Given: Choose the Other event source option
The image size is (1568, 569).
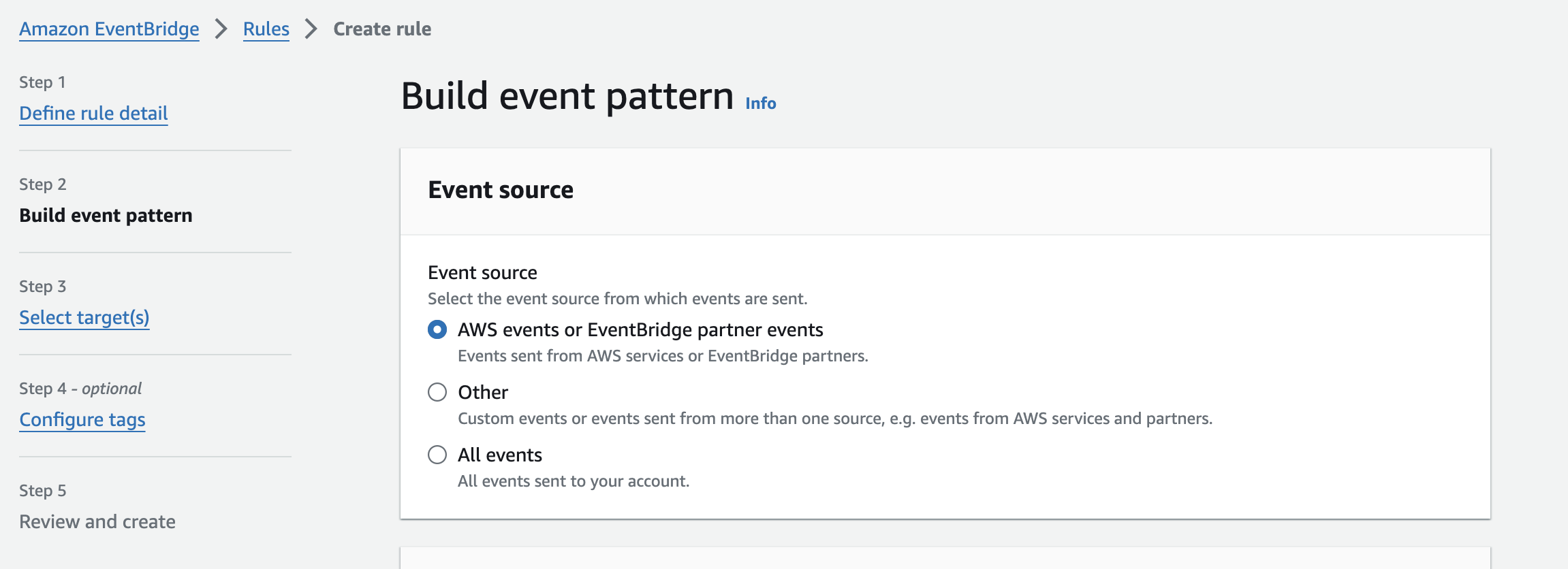Looking at the screenshot, I should (437, 393).
